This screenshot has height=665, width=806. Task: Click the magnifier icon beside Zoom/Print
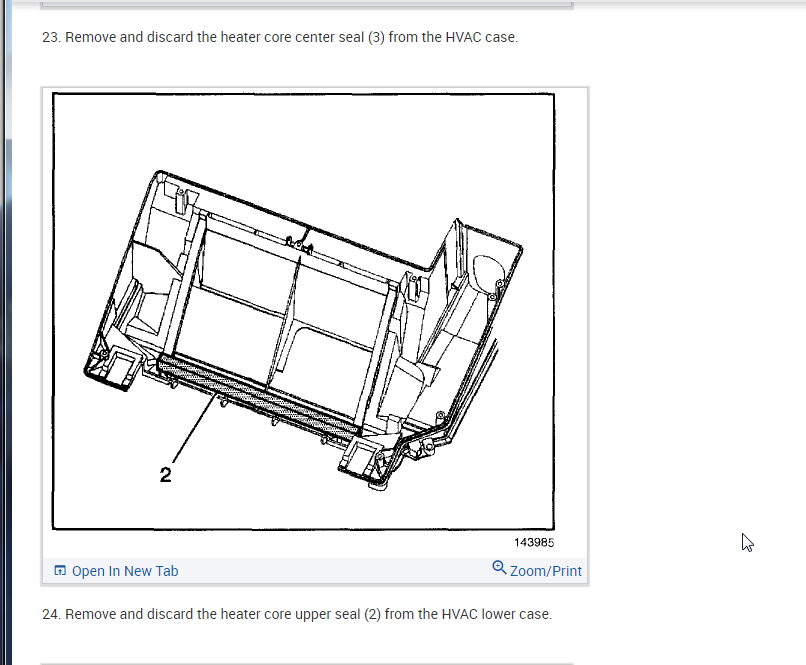point(499,568)
